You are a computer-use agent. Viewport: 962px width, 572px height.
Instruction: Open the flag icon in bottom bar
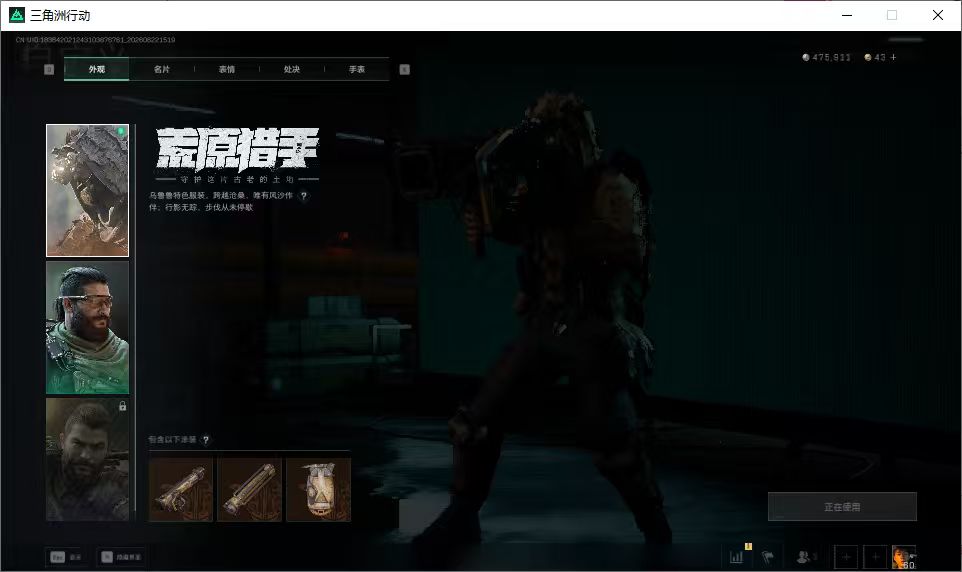[x=768, y=557]
